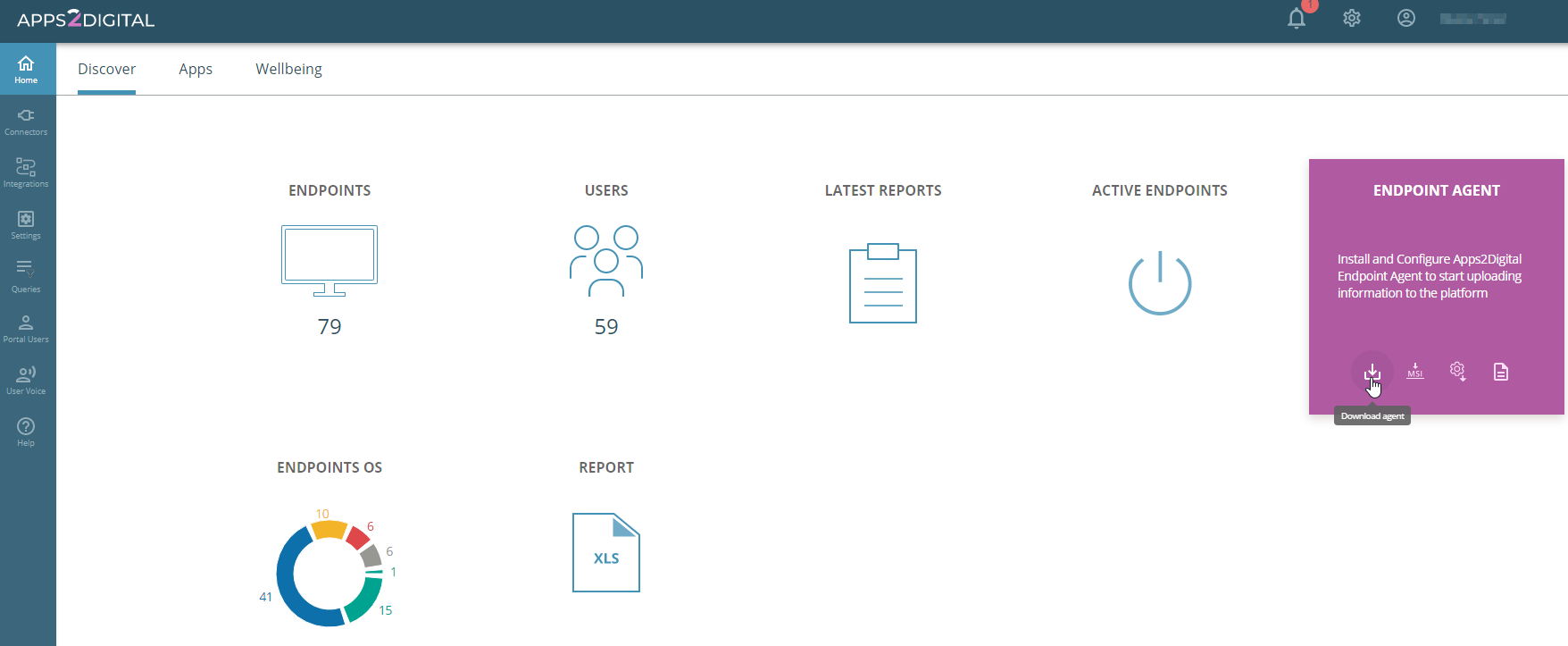
Task: Download agent configuration gear icon
Action: coord(1458,372)
